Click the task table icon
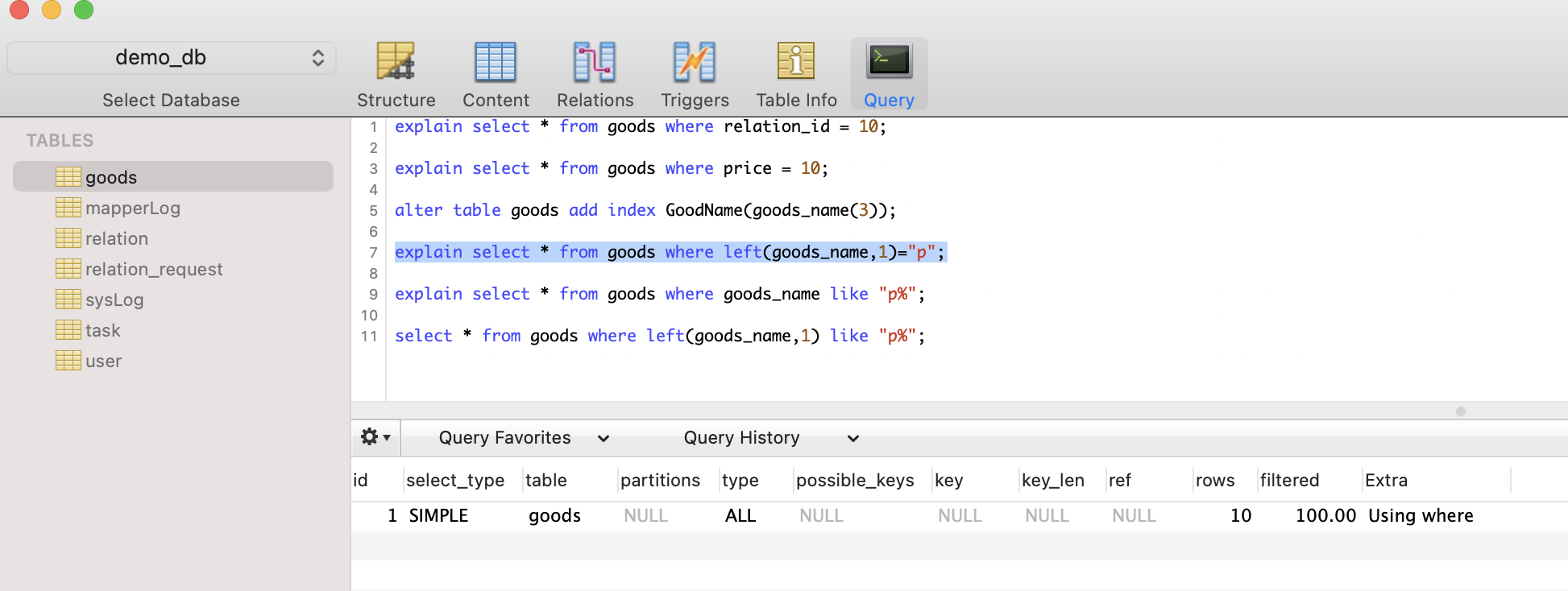Viewport: 1568px width, 591px height. click(68, 330)
